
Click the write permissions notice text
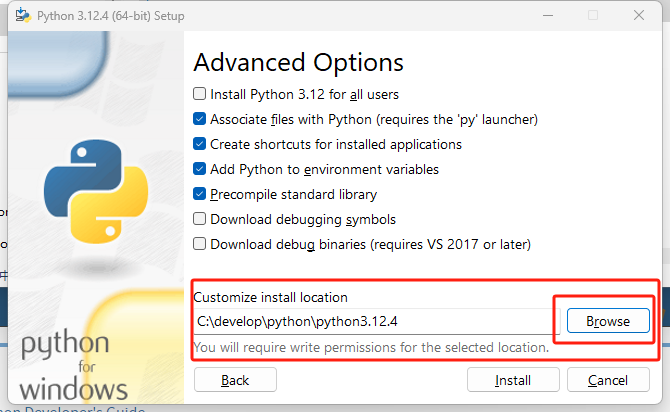click(371, 348)
